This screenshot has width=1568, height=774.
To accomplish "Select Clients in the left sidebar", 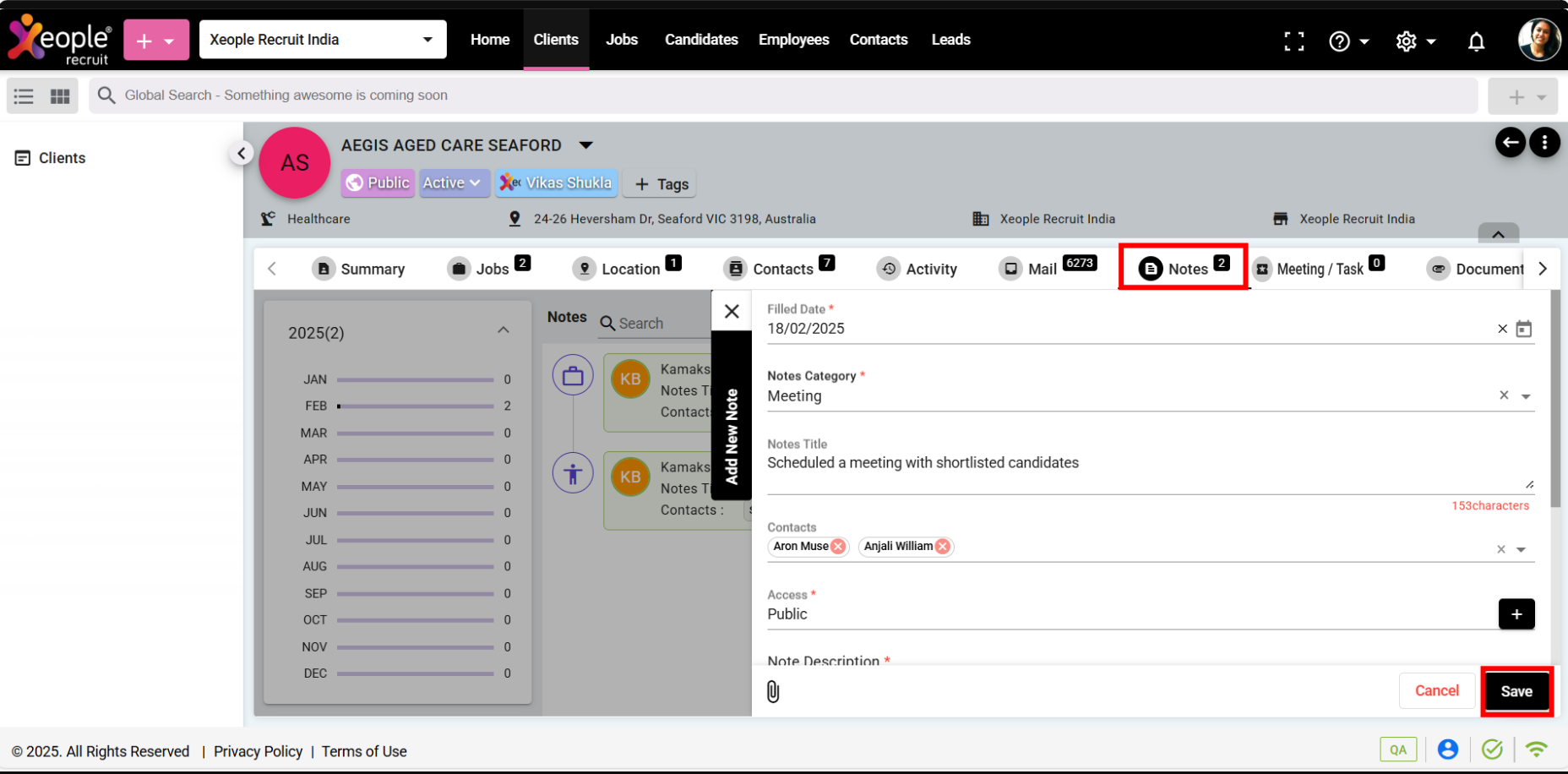I will [51, 158].
